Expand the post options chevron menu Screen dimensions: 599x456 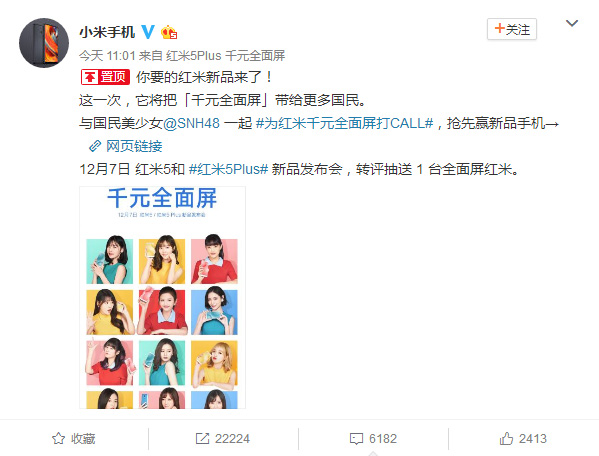[x=571, y=23]
